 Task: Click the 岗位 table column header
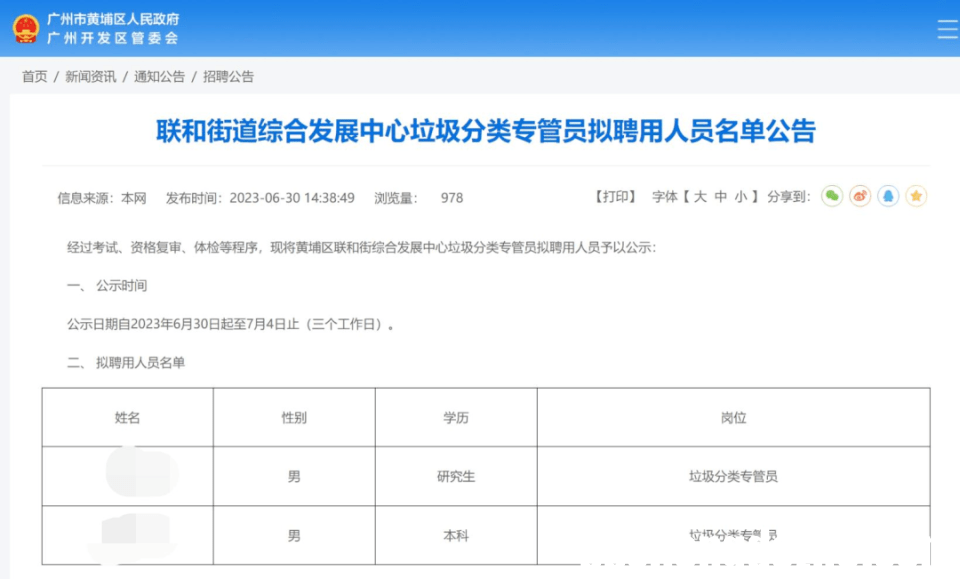click(x=733, y=418)
